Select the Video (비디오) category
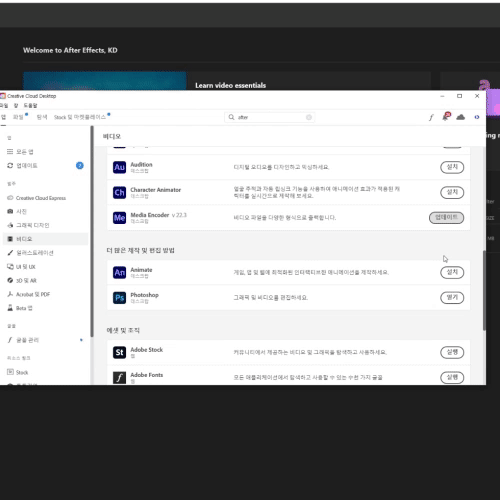500x500 pixels. (45, 239)
